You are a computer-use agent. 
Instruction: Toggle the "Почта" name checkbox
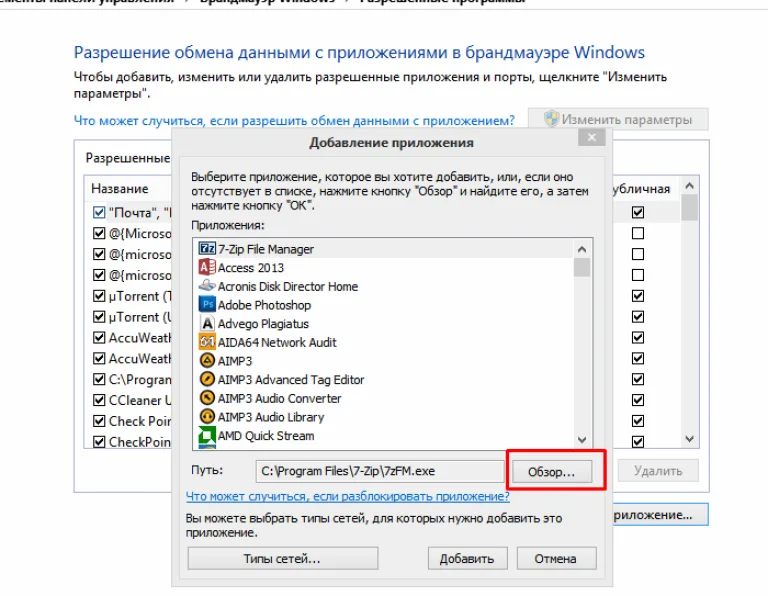tap(99, 212)
